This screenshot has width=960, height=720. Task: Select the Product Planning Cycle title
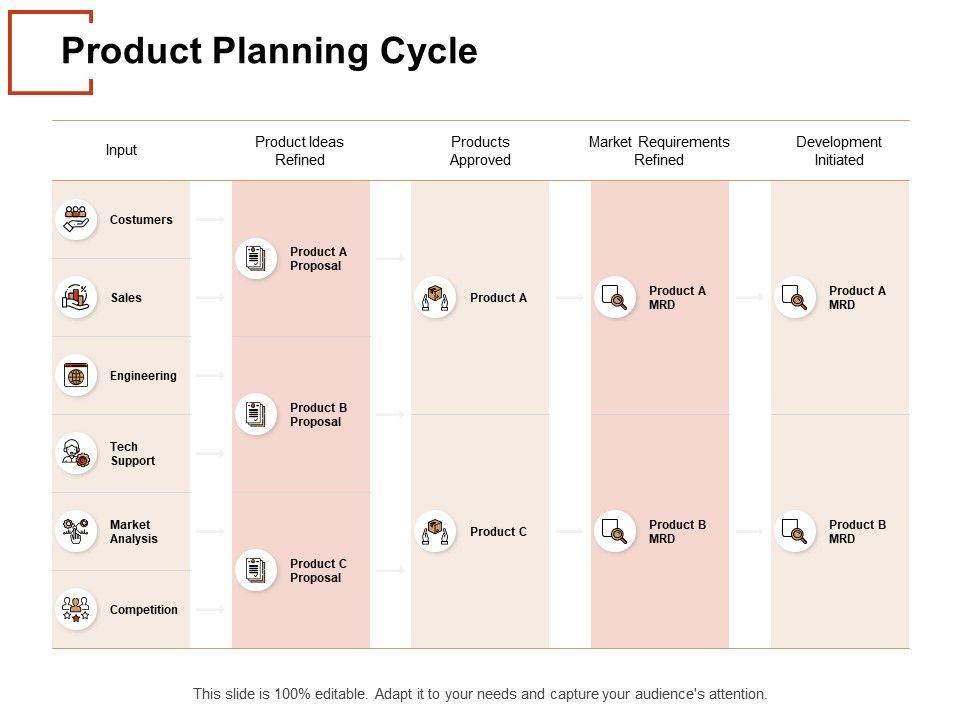pos(269,51)
